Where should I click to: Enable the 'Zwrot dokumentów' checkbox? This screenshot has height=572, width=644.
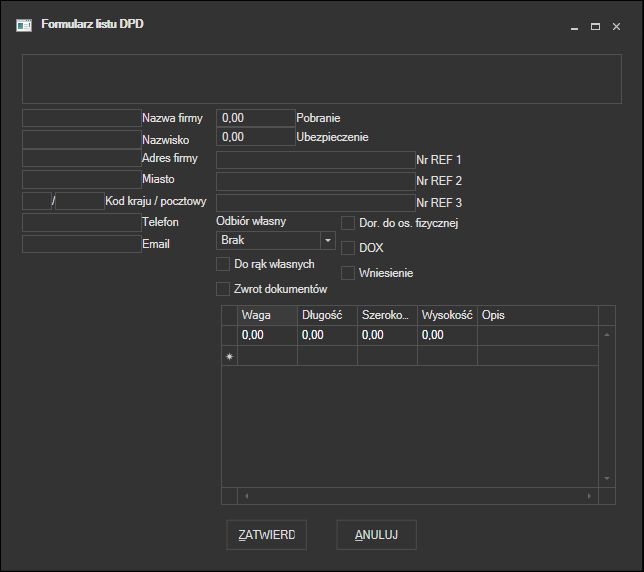(223, 289)
